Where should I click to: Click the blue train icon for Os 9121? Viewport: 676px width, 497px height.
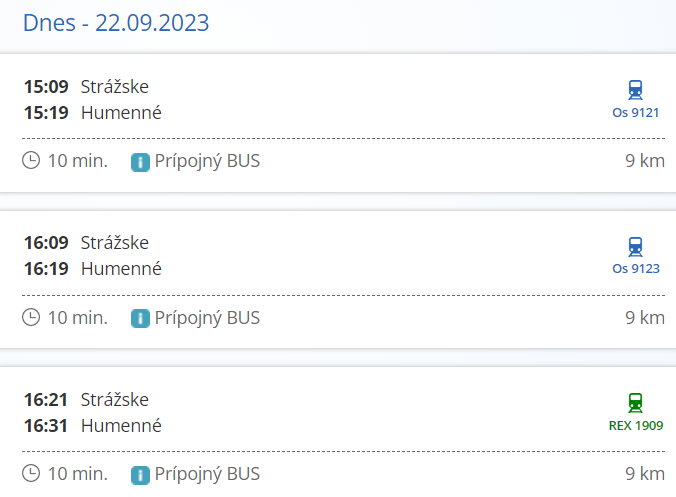(x=636, y=90)
